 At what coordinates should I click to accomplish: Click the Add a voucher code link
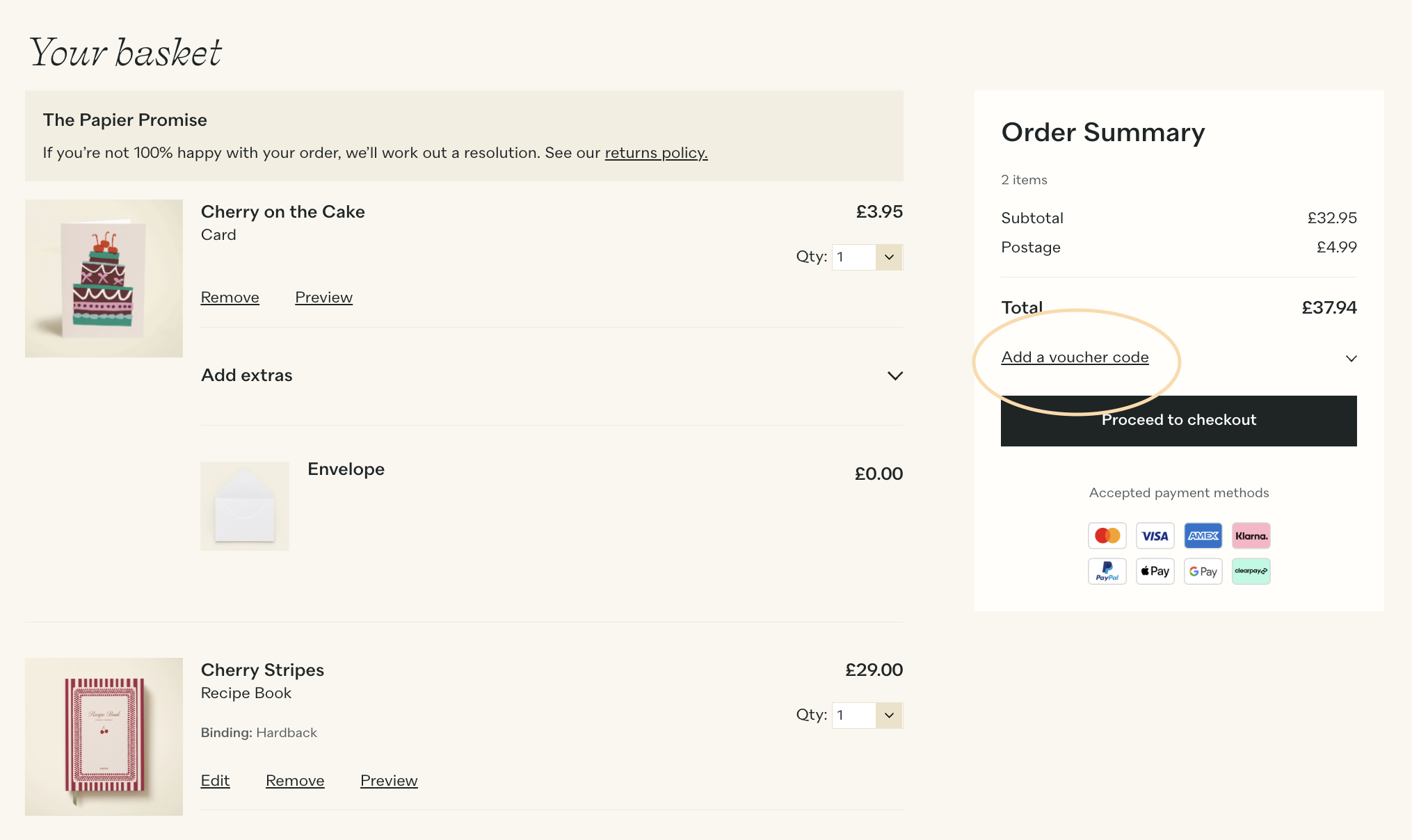1075,357
